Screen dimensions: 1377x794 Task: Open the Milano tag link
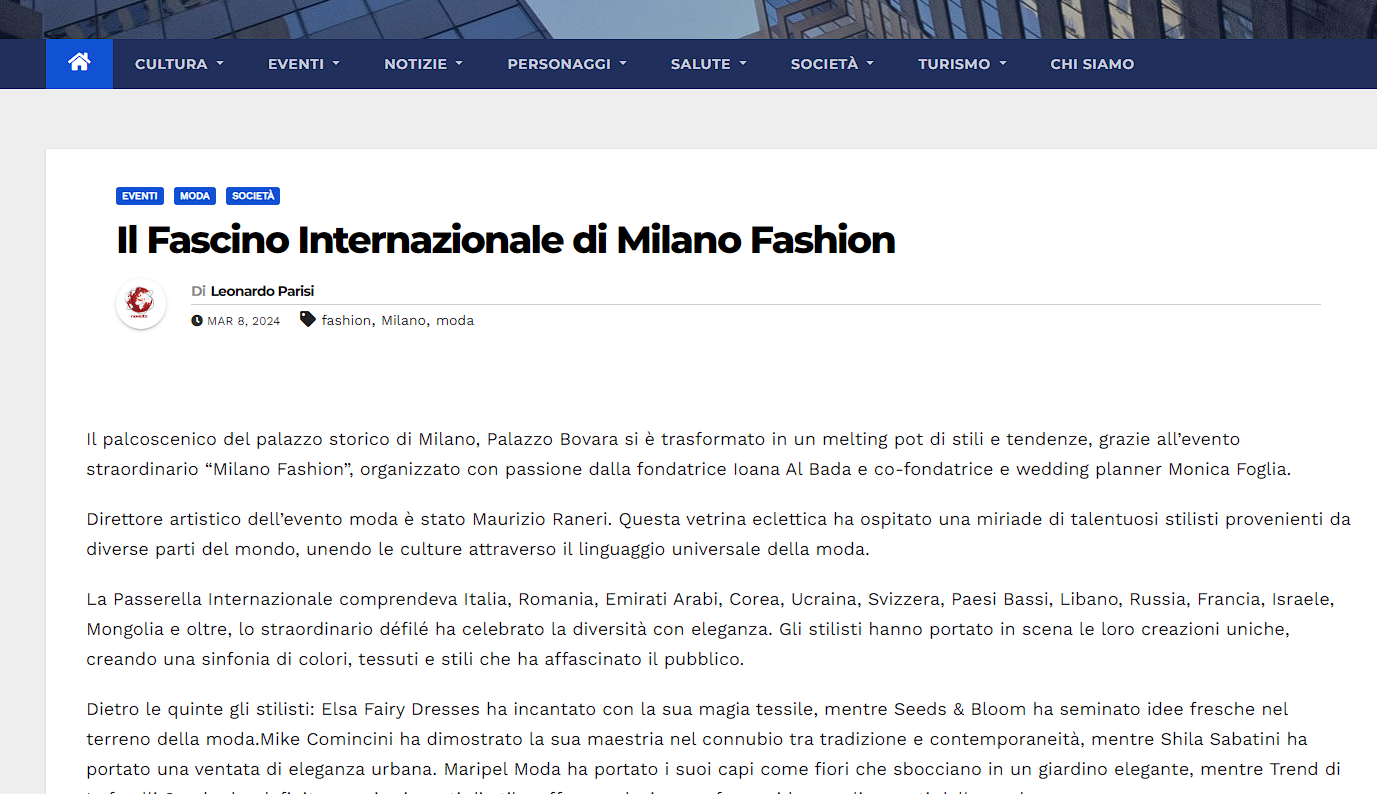pos(403,321)
